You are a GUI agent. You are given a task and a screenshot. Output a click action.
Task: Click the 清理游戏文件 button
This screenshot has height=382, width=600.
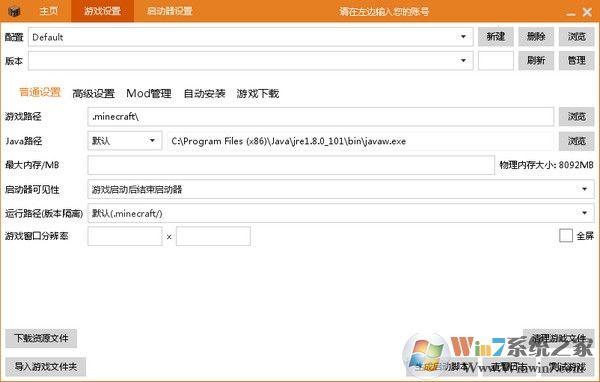tap(558, 338)
